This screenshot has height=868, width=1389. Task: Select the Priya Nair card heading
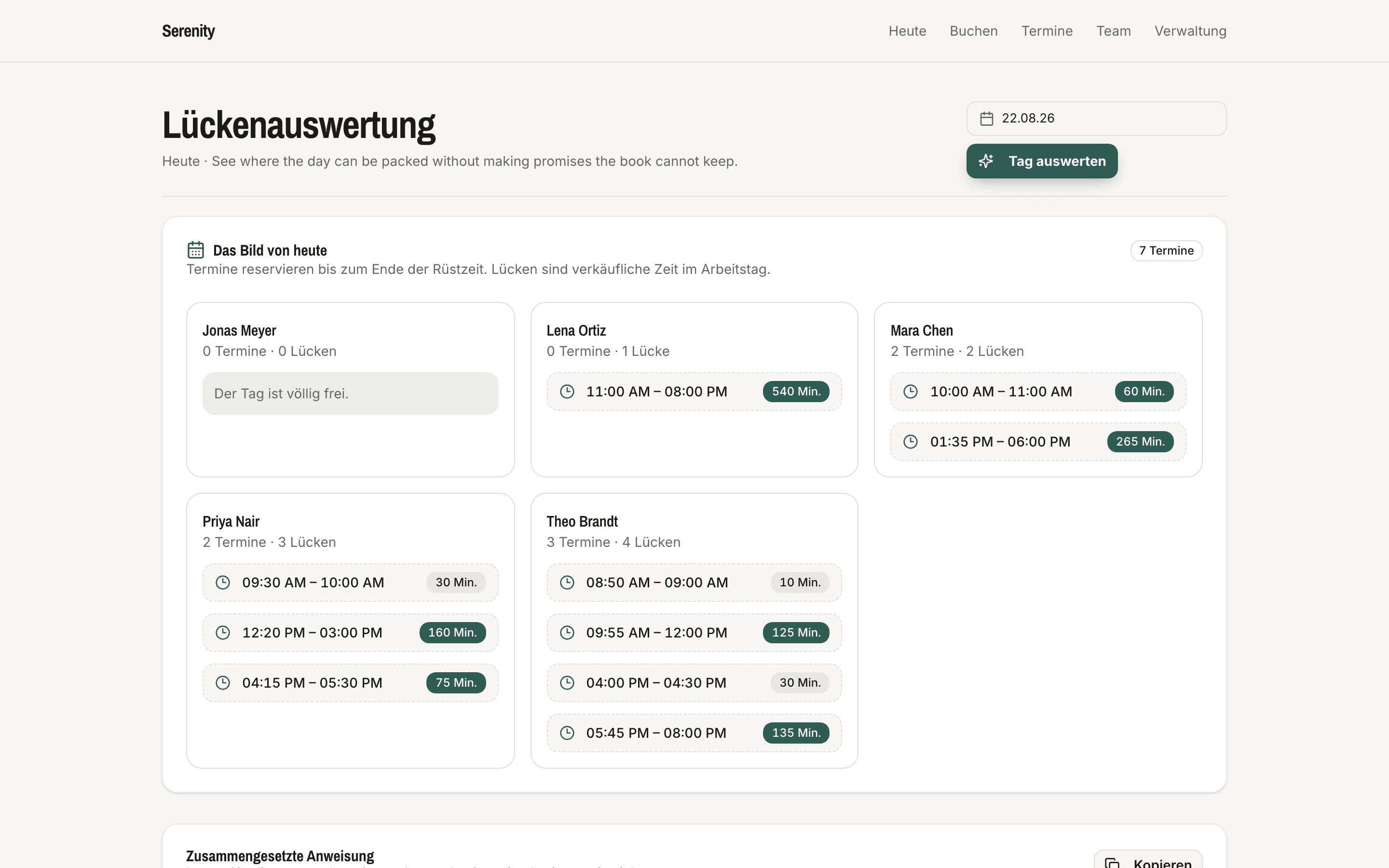(x=231, y=522)
